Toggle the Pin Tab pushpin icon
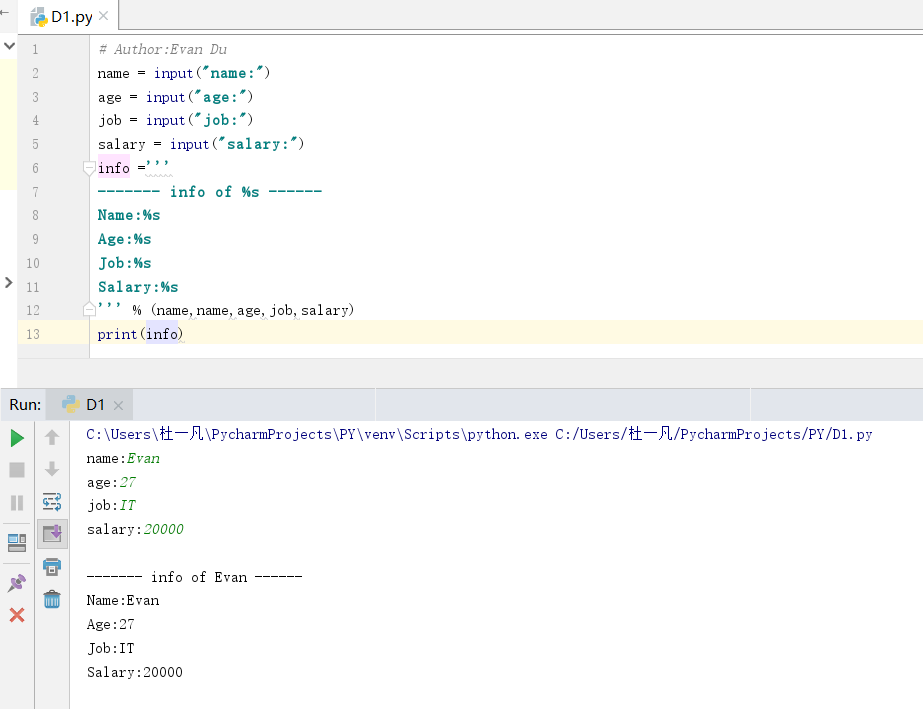Screen dimensions: 923x709 click(17, 582)
